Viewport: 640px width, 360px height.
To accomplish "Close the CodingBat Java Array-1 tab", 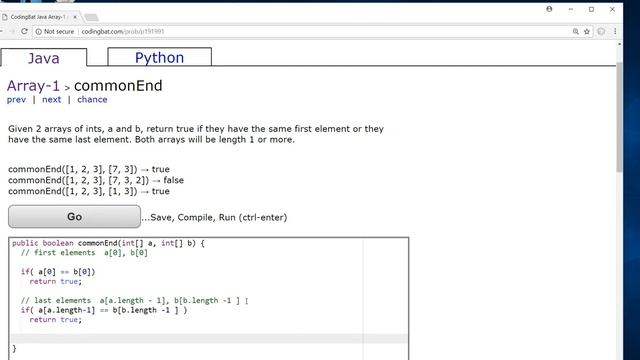I will (75, 17).
